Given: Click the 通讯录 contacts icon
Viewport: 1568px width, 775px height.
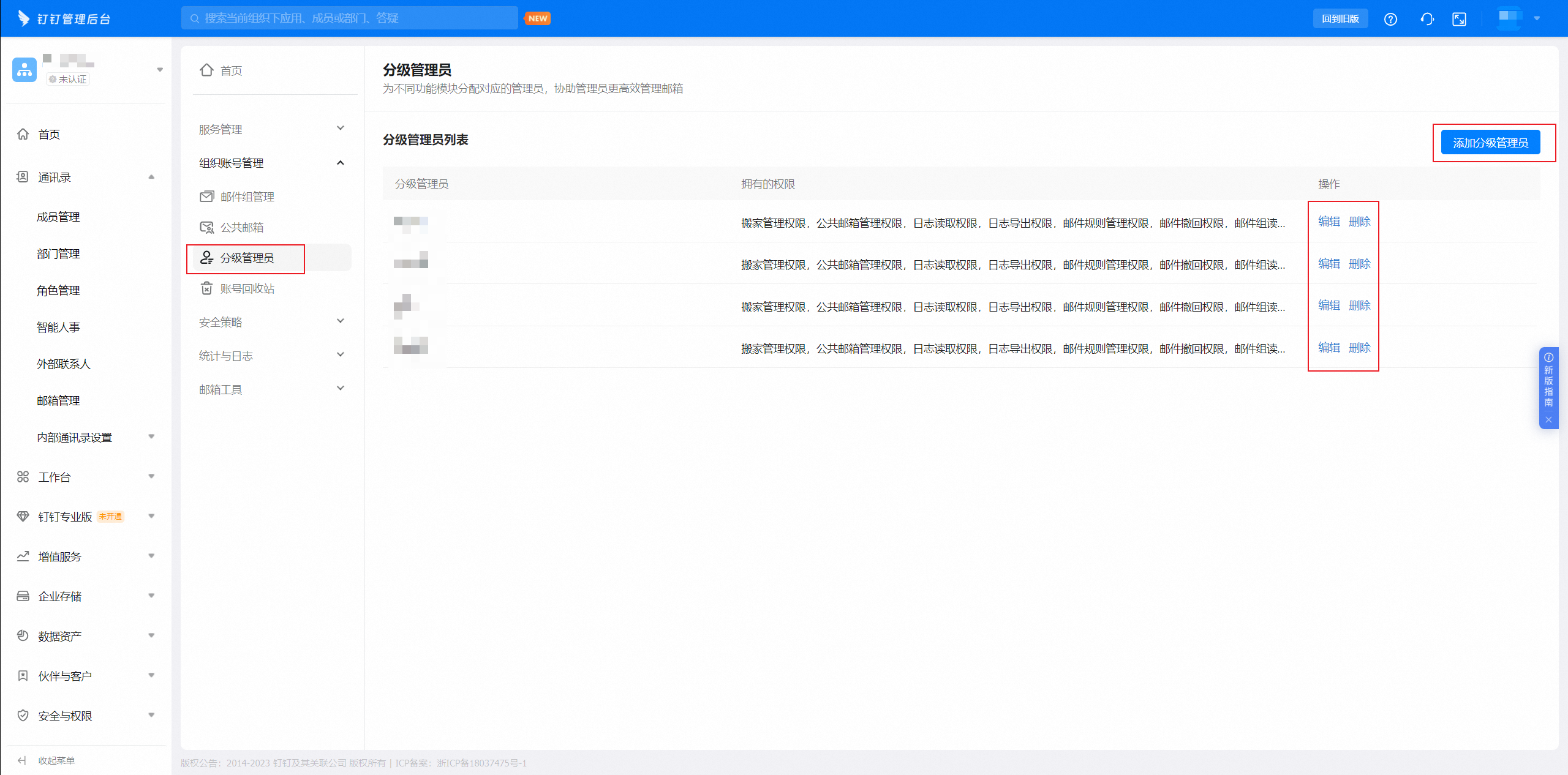Looking at the screenshot, I should (x=23, y=177).
